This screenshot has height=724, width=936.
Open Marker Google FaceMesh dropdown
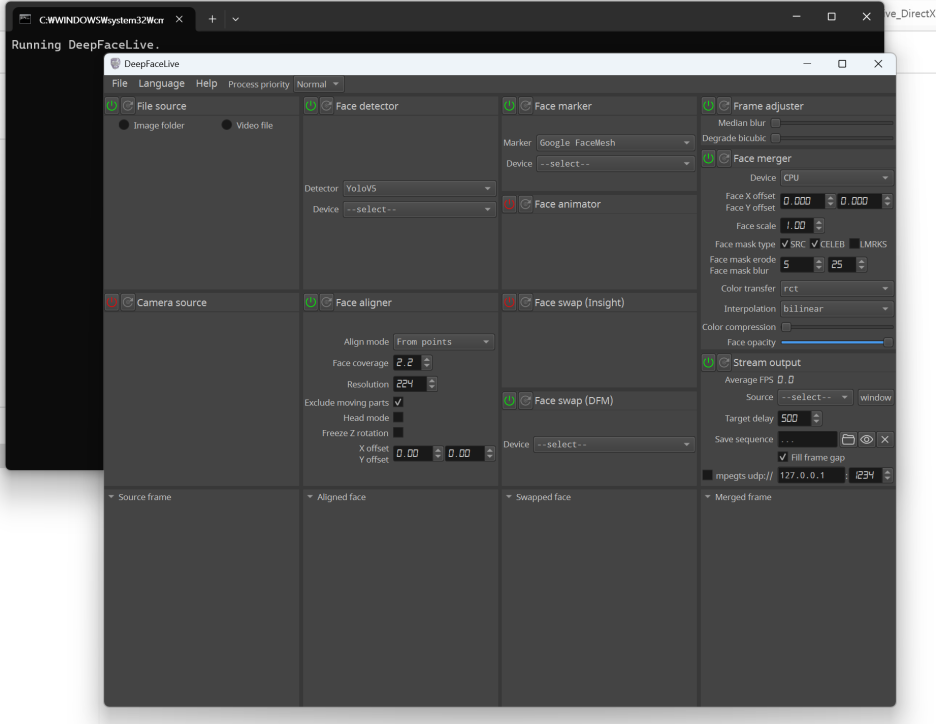615,143
